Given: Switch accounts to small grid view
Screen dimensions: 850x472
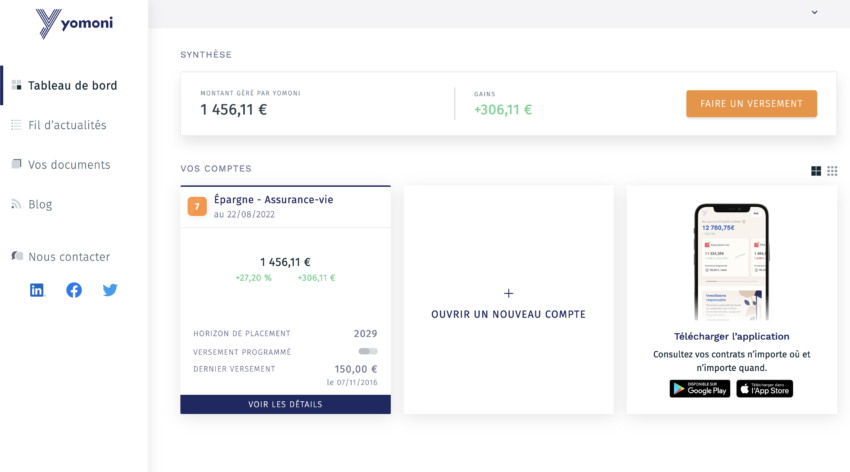Looking at the screenshot, I should click(x=832, y=171).
